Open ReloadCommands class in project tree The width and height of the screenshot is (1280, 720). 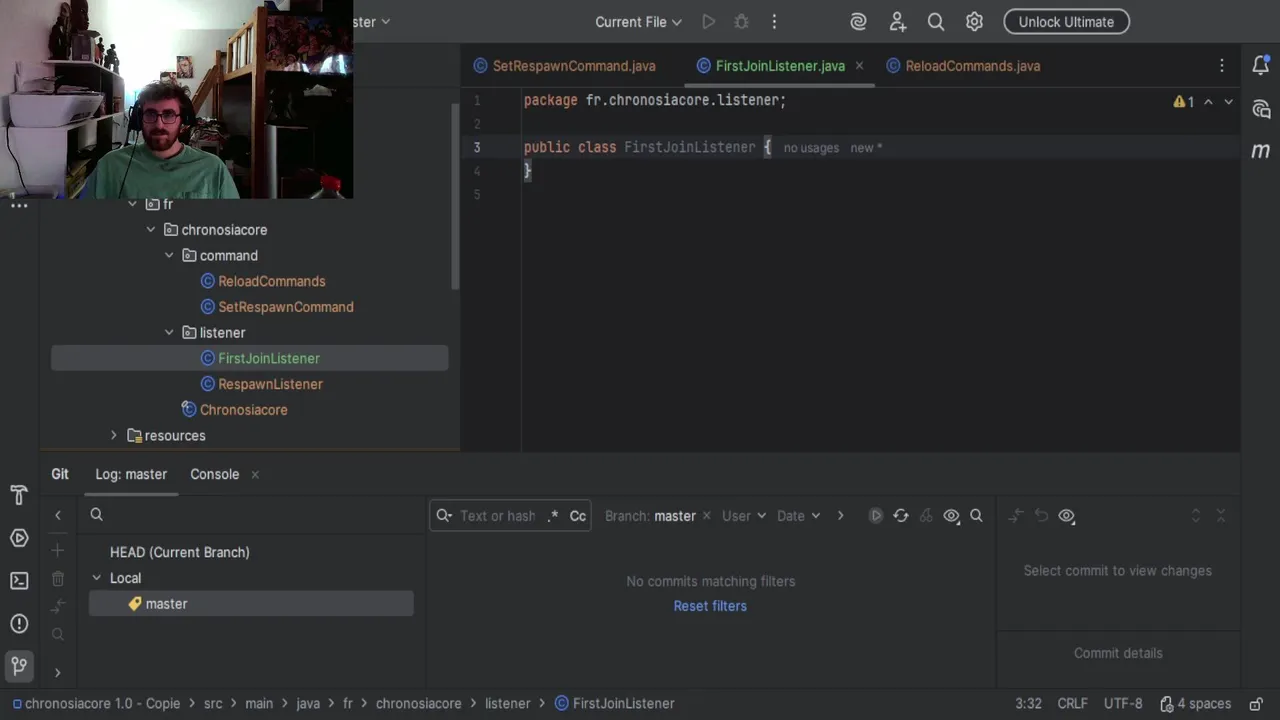point(271,282)
